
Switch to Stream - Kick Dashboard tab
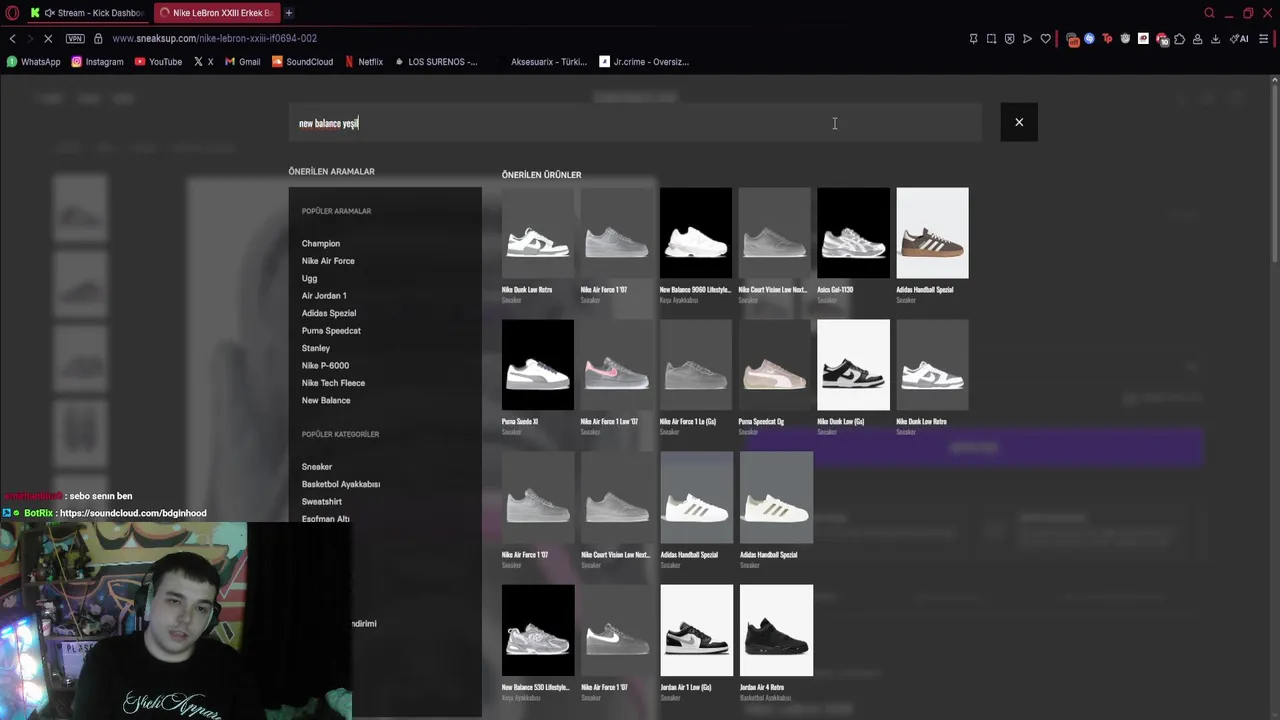point(88,13)
